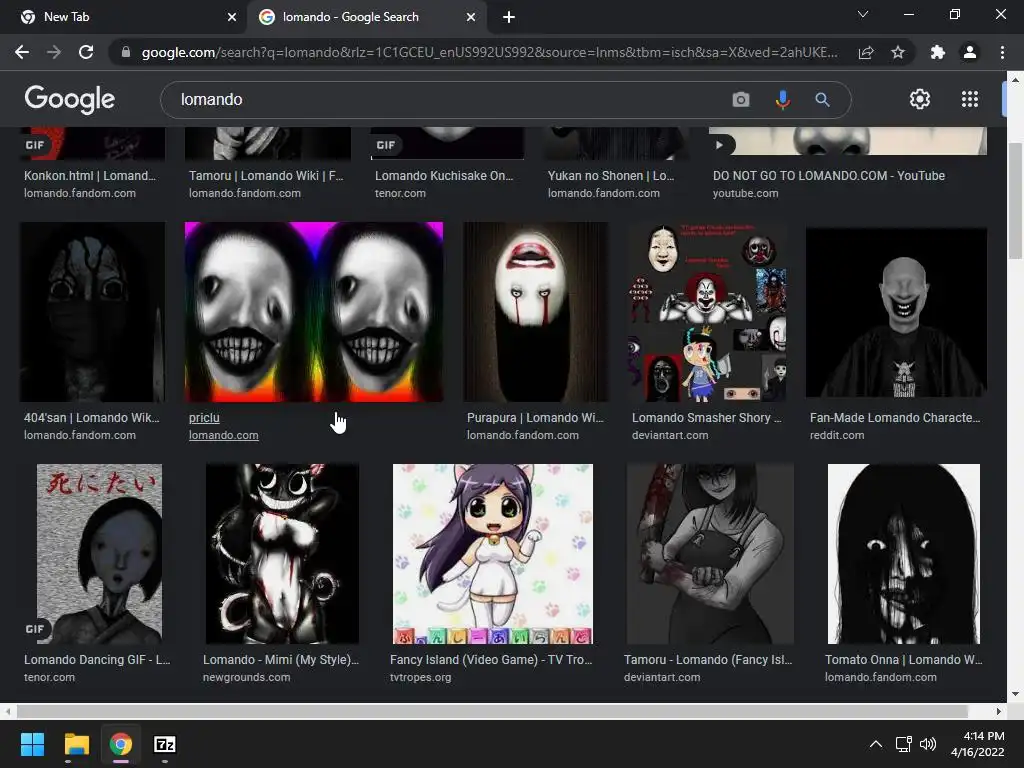
Task: Click the vertical scrollbar thumb
Action: coord(1015,201)
